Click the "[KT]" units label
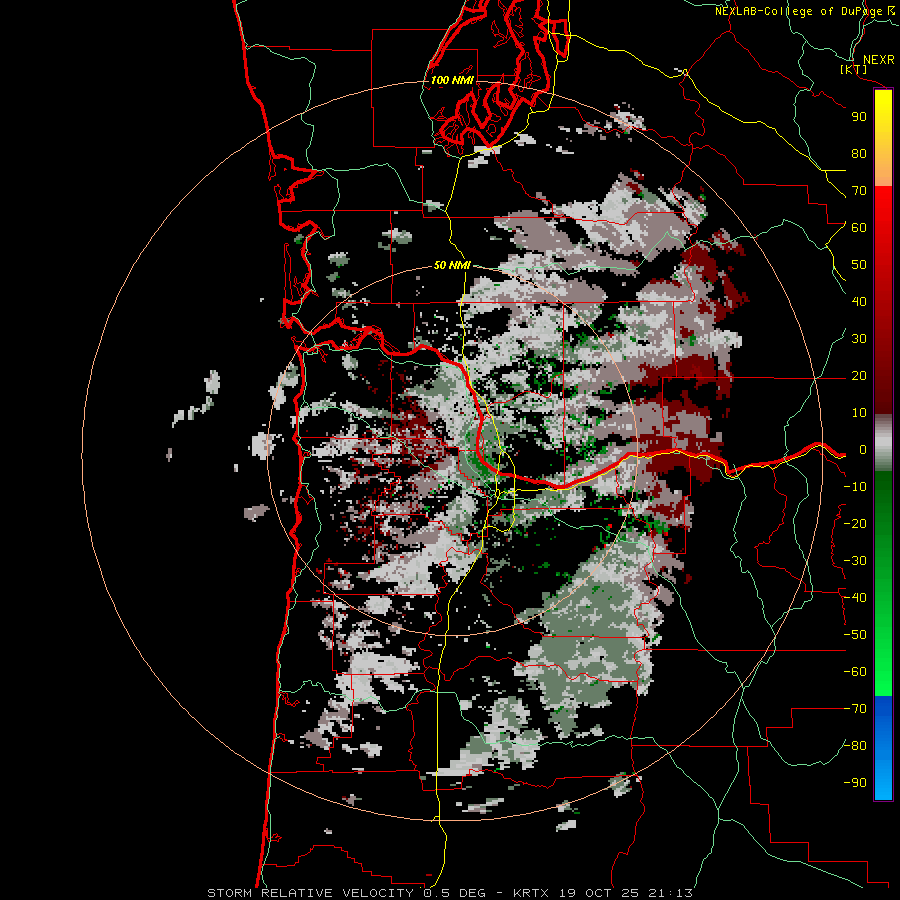Screen dimensions: 900x900 coord(853,69)
